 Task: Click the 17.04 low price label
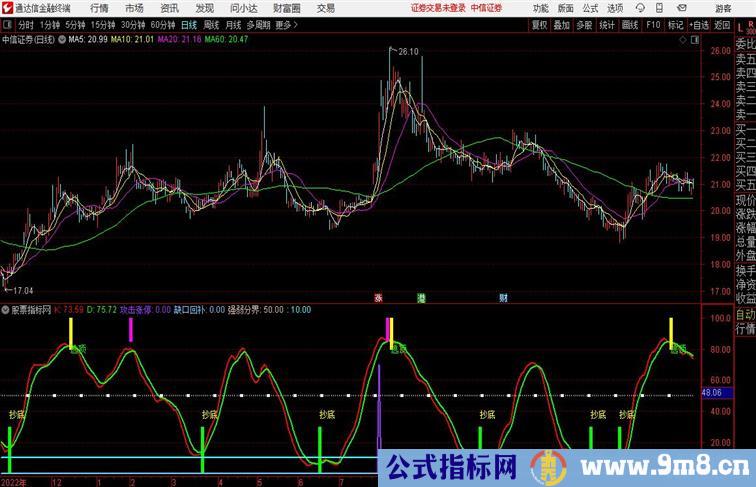tap(23, 291)
